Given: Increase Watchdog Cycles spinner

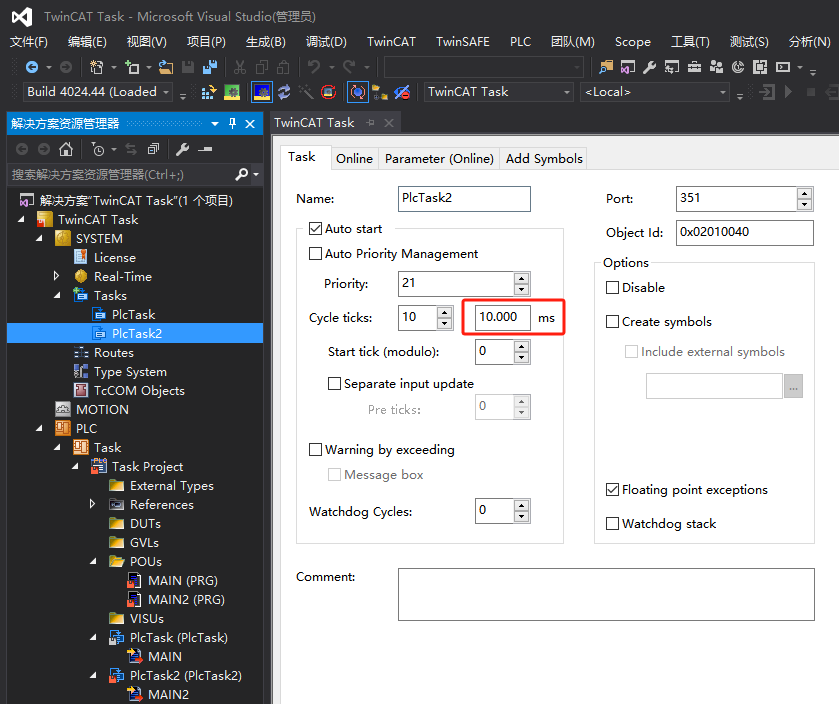Looking at the screenshot, I should 521,505.
